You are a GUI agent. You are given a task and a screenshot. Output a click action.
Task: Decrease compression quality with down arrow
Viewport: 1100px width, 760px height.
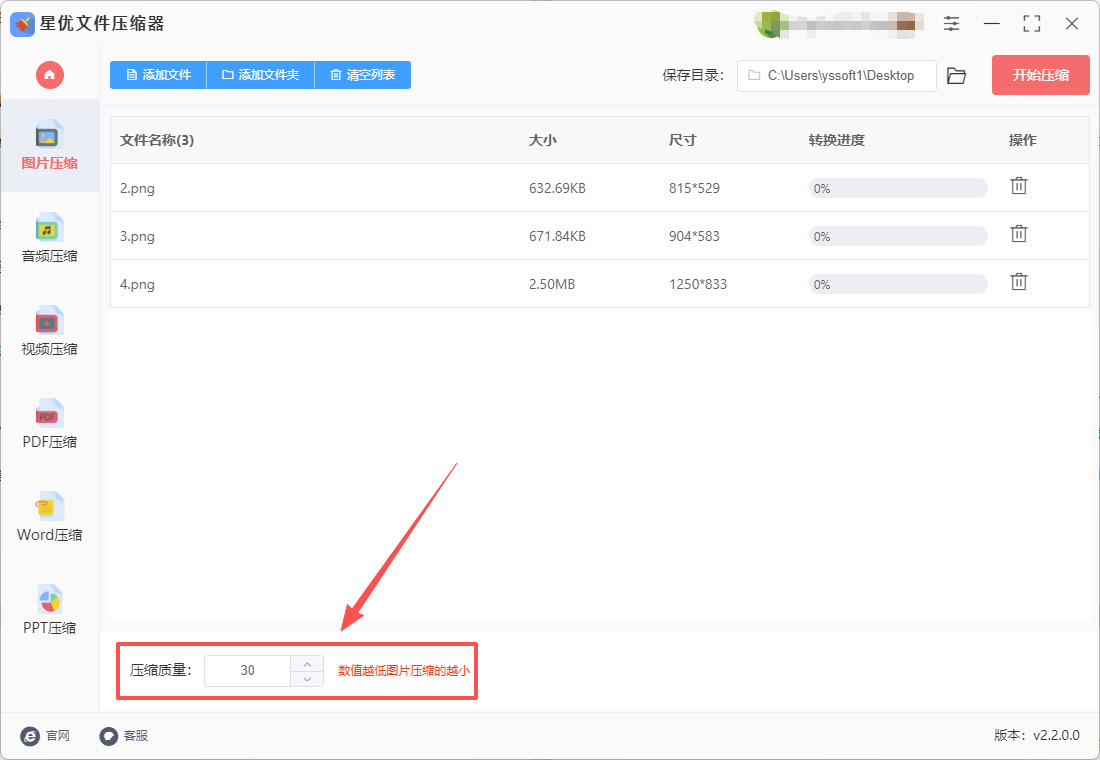tap(307, 679)
